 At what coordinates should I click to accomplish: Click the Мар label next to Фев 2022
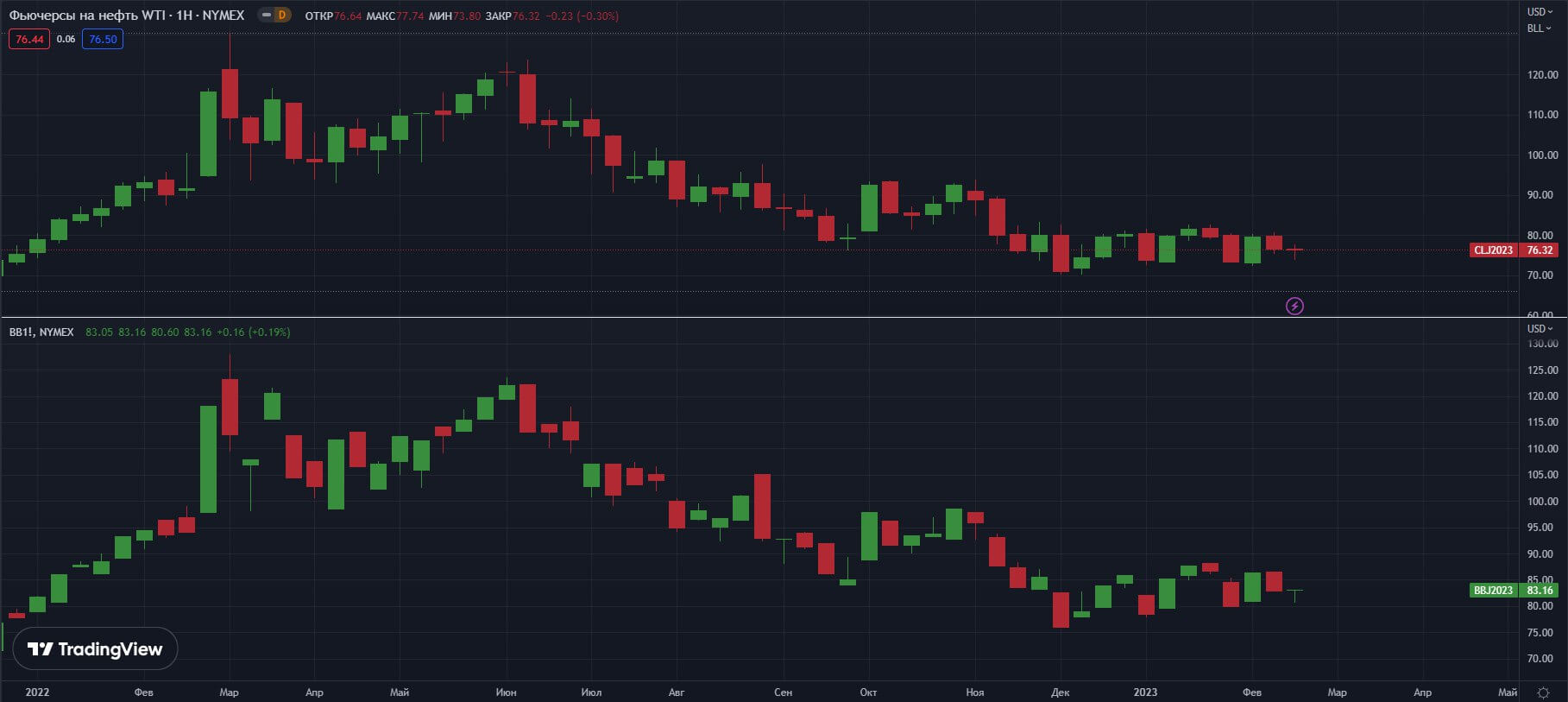(x=229, y=693)
